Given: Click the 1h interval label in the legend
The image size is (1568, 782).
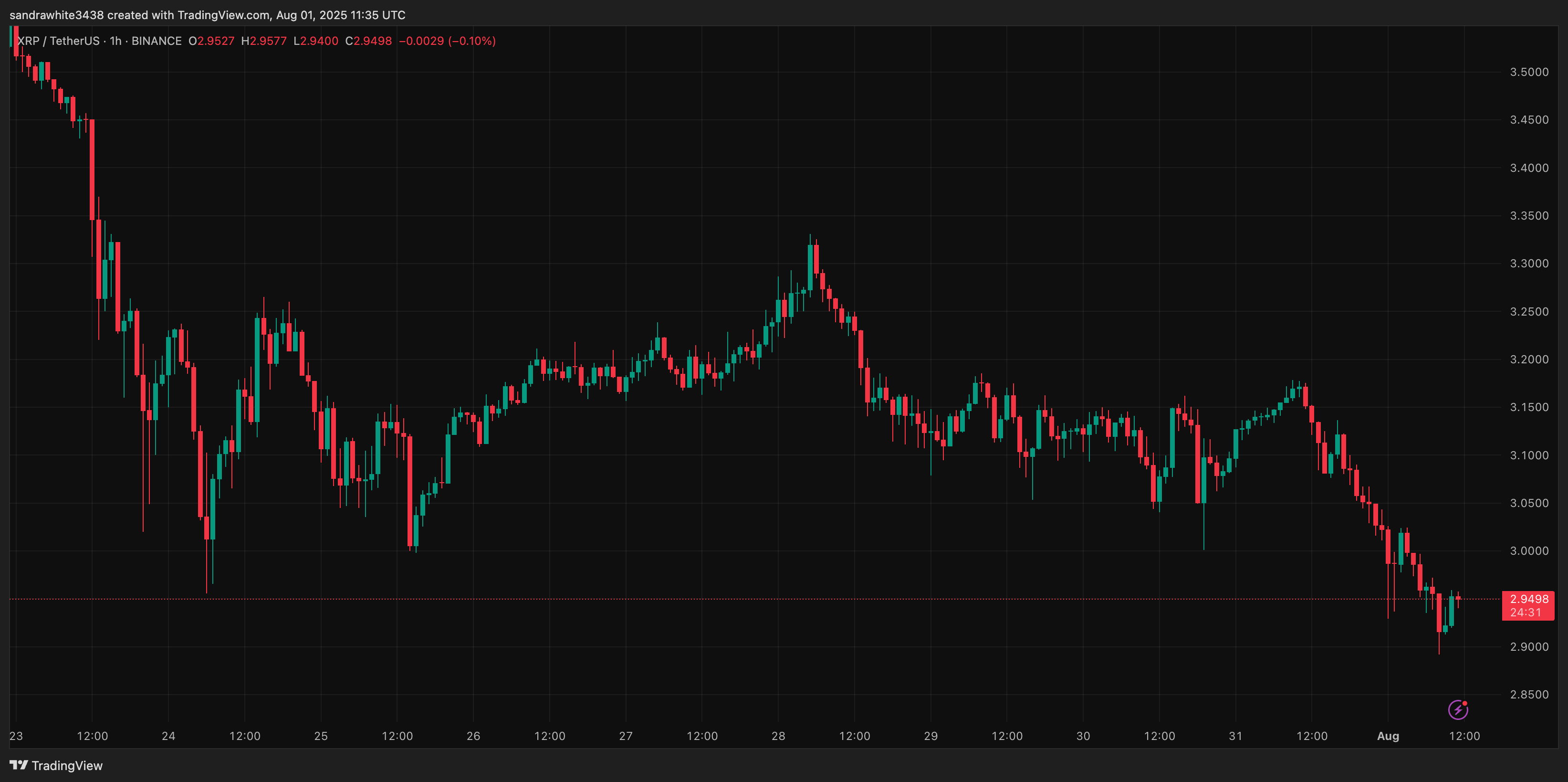Looking at the screenshot, I should (x=115, y=41).
